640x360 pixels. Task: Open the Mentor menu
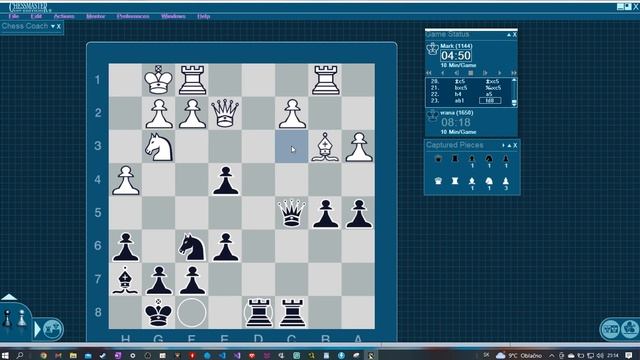tap(96, 16)
